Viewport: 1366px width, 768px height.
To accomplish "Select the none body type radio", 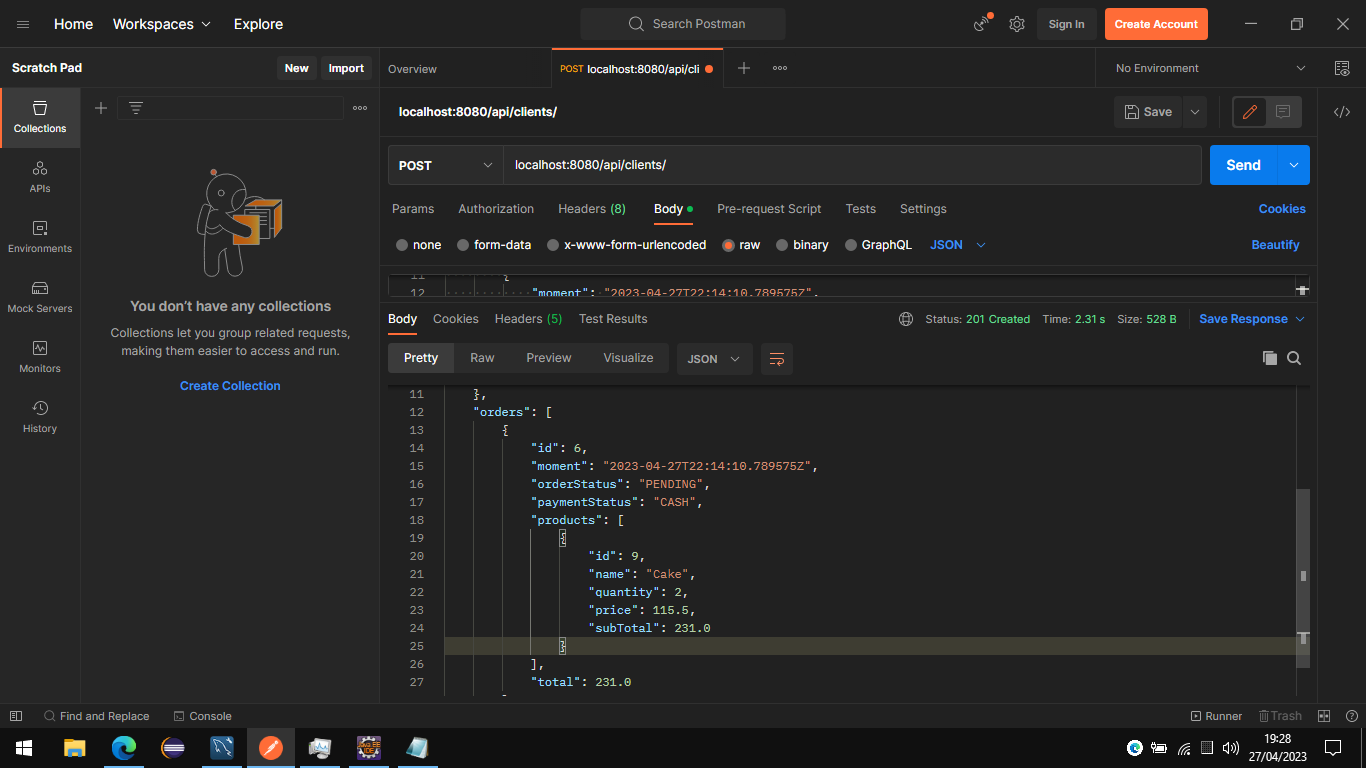I will click(402, 245).
